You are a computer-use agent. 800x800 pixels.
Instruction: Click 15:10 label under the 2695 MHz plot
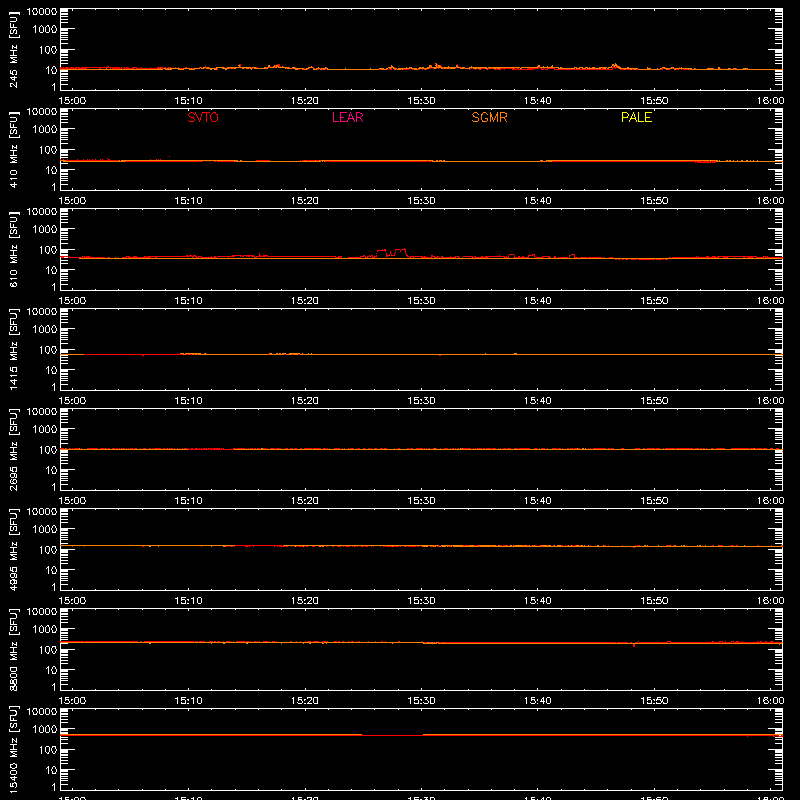coord(189,501)
